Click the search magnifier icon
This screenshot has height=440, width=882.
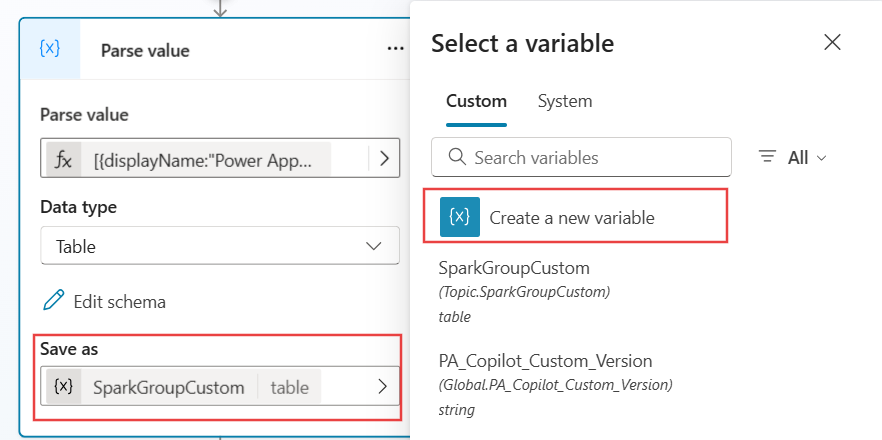tap(458, 157)
